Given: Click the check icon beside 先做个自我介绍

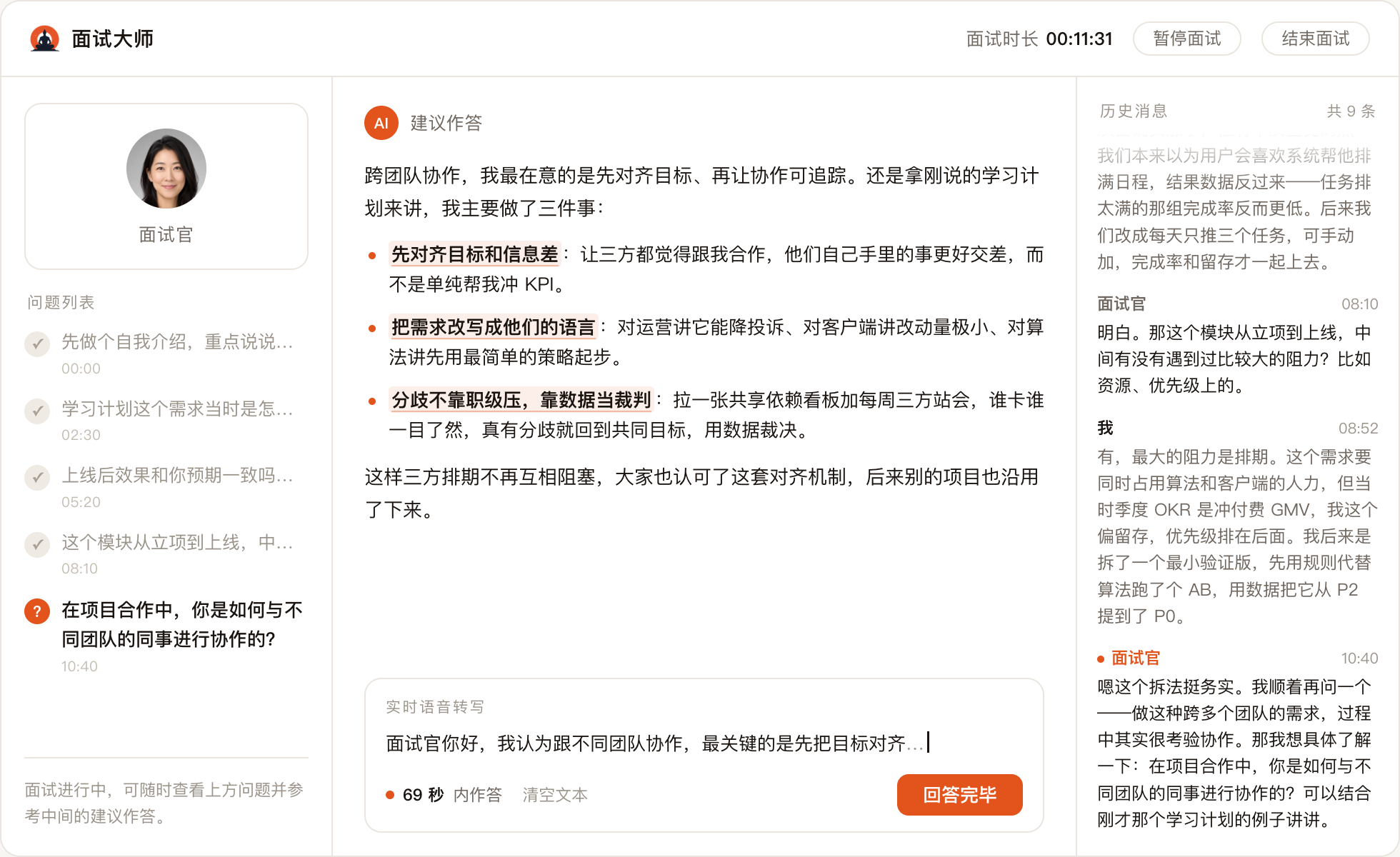Looking at the screenshot, I should point(37,344).
